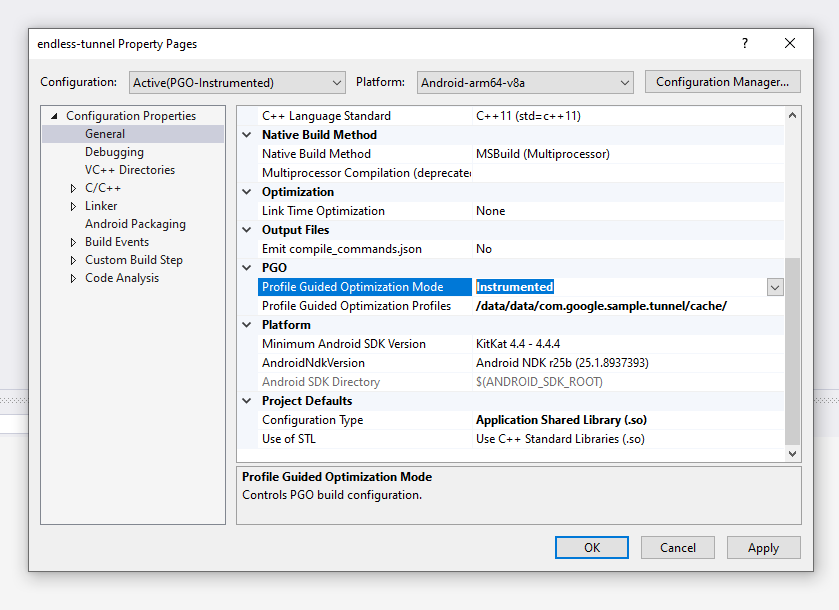Click the property grid scrollbar down arrow
The image size is (839, 610).
[x=792, y=453]
